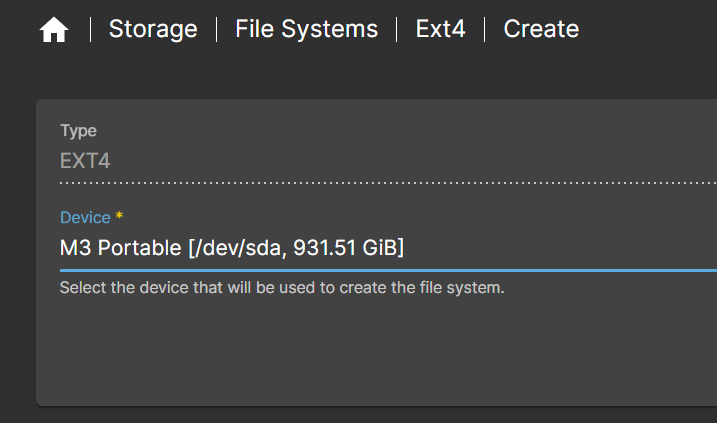The height and width of the screenshot is (423, 717).
Task: Click the dotted underline beneath EXT4
Action: coord(388,183)
